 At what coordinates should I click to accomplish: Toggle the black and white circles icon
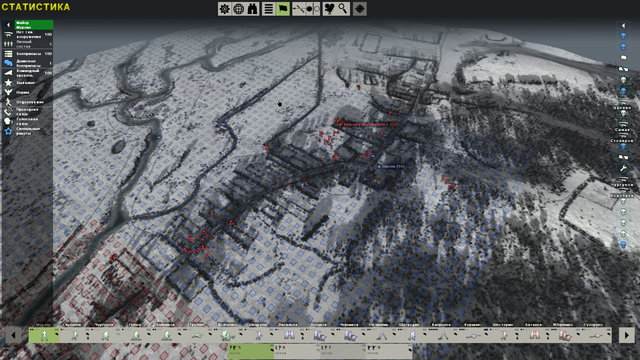click(x=313, y=9)
